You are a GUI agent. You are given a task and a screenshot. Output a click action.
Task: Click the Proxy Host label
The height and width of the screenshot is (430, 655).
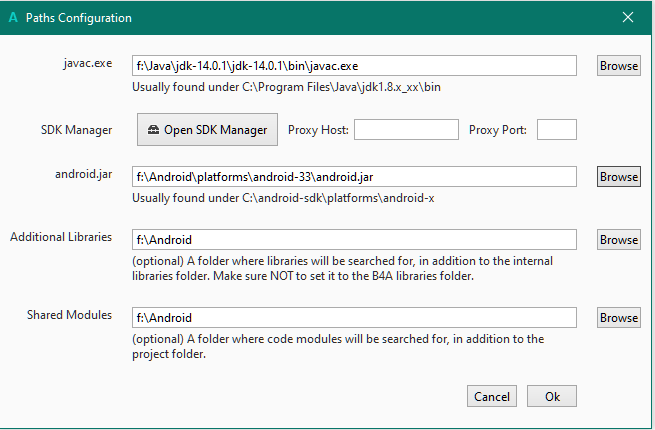click(317, 130)
